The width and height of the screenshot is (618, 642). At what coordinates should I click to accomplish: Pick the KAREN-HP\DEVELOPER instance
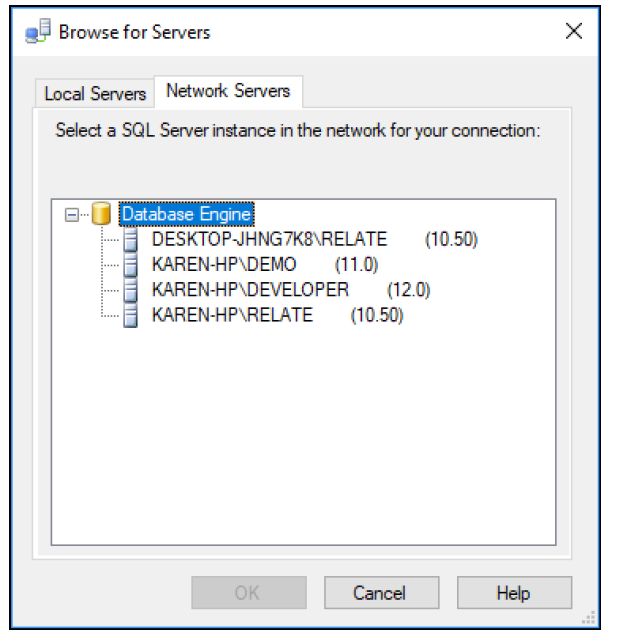pyautogui.click(x=291, y=290)
